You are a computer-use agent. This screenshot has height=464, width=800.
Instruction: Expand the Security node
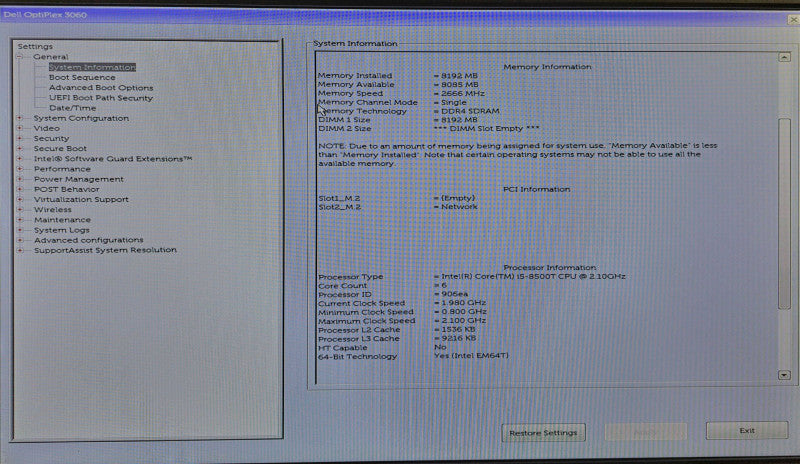click(x=19, y=138)
